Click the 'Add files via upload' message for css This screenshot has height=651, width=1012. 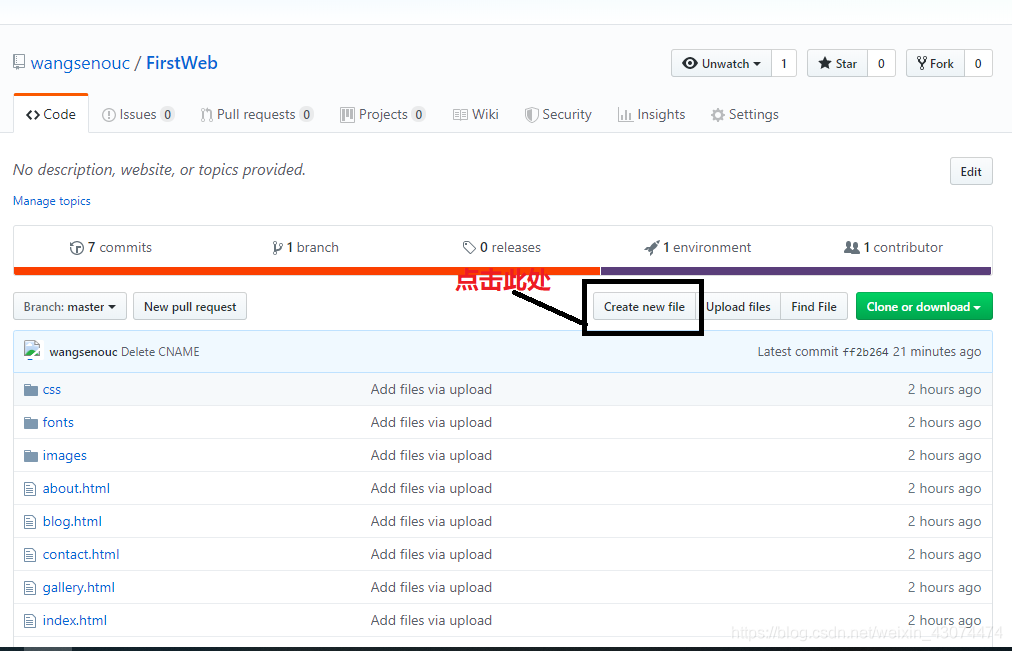[x=431, y=390]
